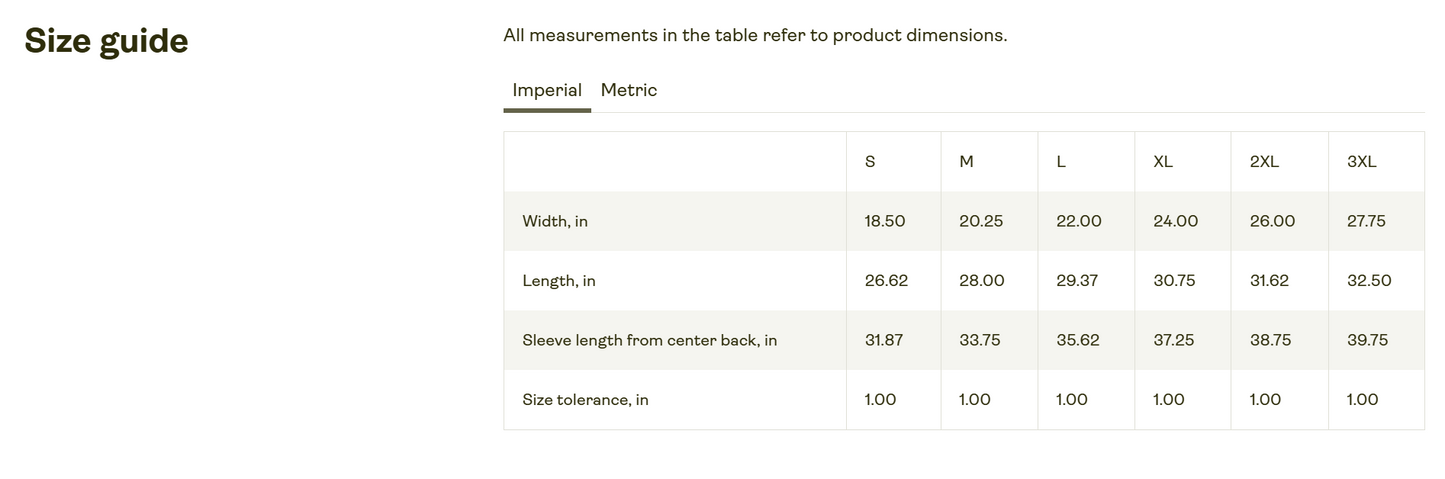The width and height of the screenshot is (1445, 479).
Task: Click the 35.62 sleeve length value
Action: tap(1078, 340)
